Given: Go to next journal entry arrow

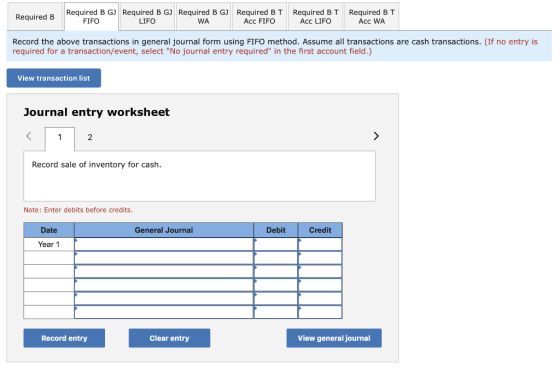Looking at the screenshot, I should (x=376, y=136).
